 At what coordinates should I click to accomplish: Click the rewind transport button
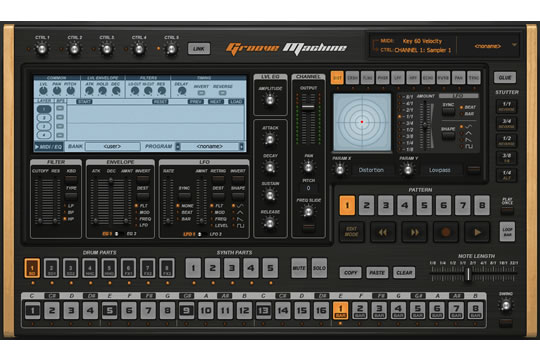coord(383,233)
